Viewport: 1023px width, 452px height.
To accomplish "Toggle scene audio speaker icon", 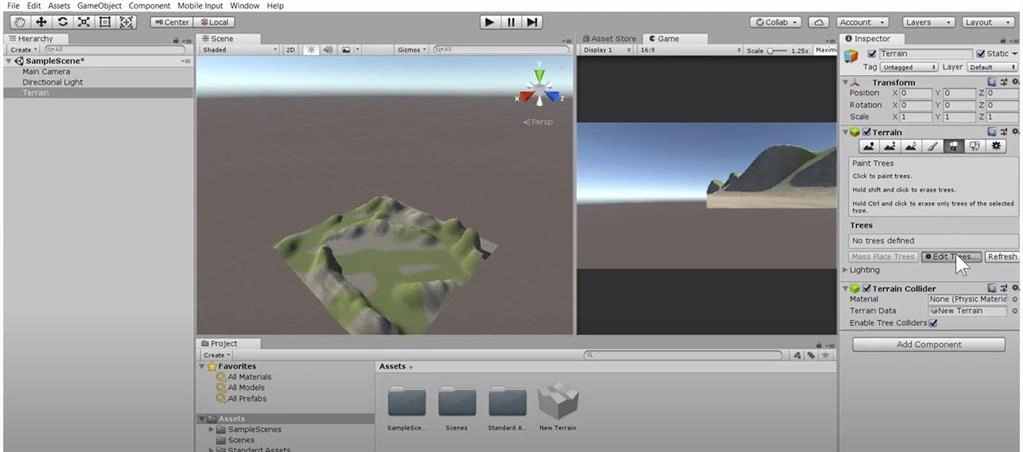I will click(x=328, y=50).
